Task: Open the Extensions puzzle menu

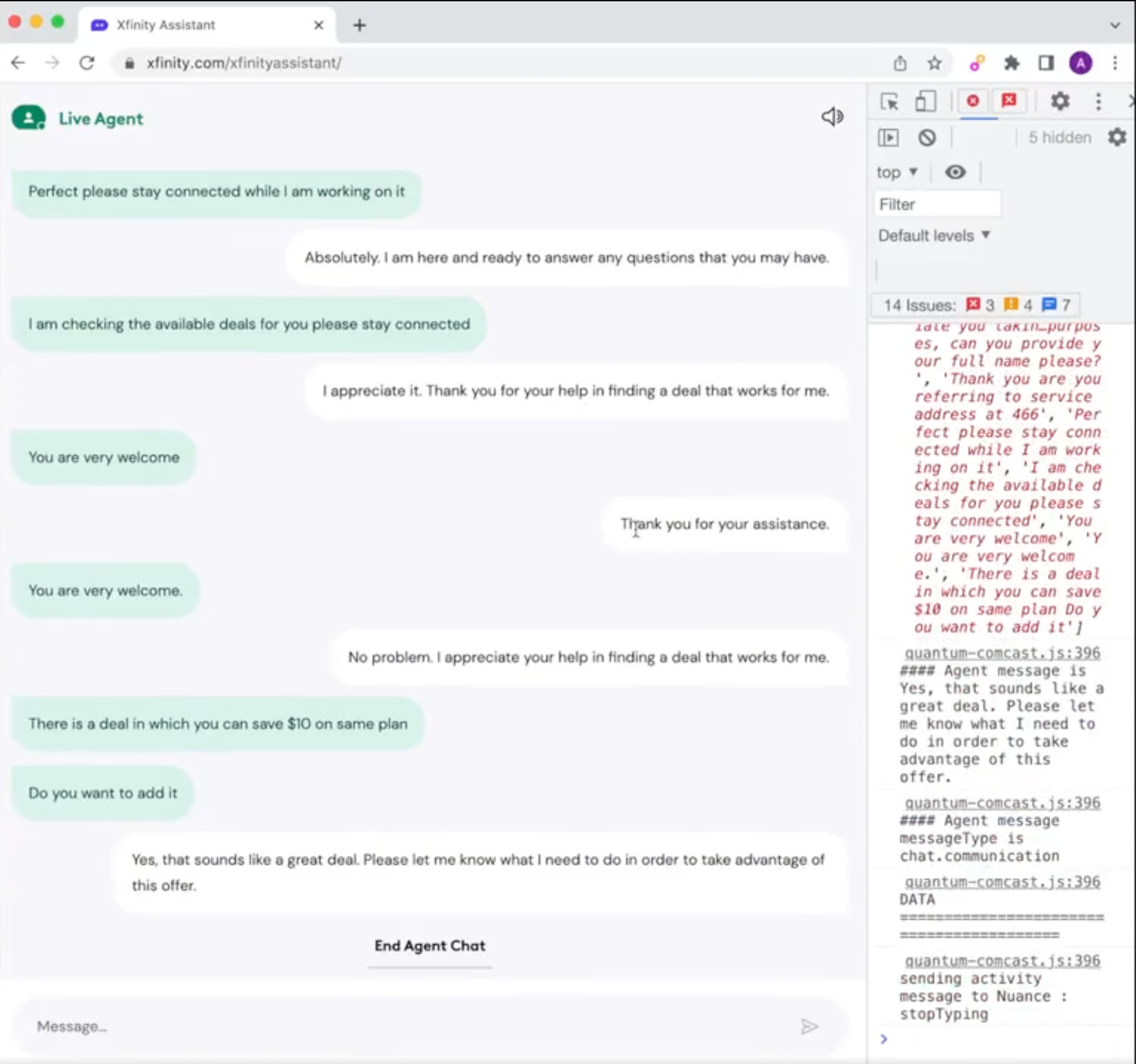Action: [1012, 63]
